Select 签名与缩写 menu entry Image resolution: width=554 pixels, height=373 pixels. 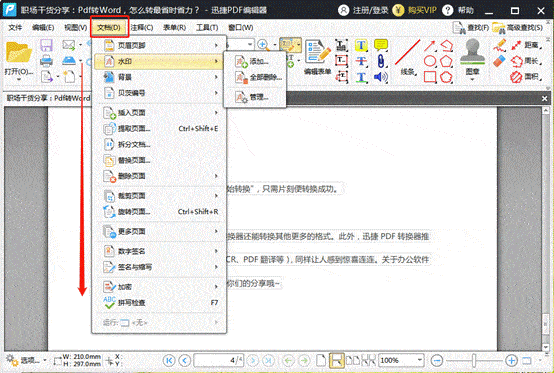coord(160,267)
